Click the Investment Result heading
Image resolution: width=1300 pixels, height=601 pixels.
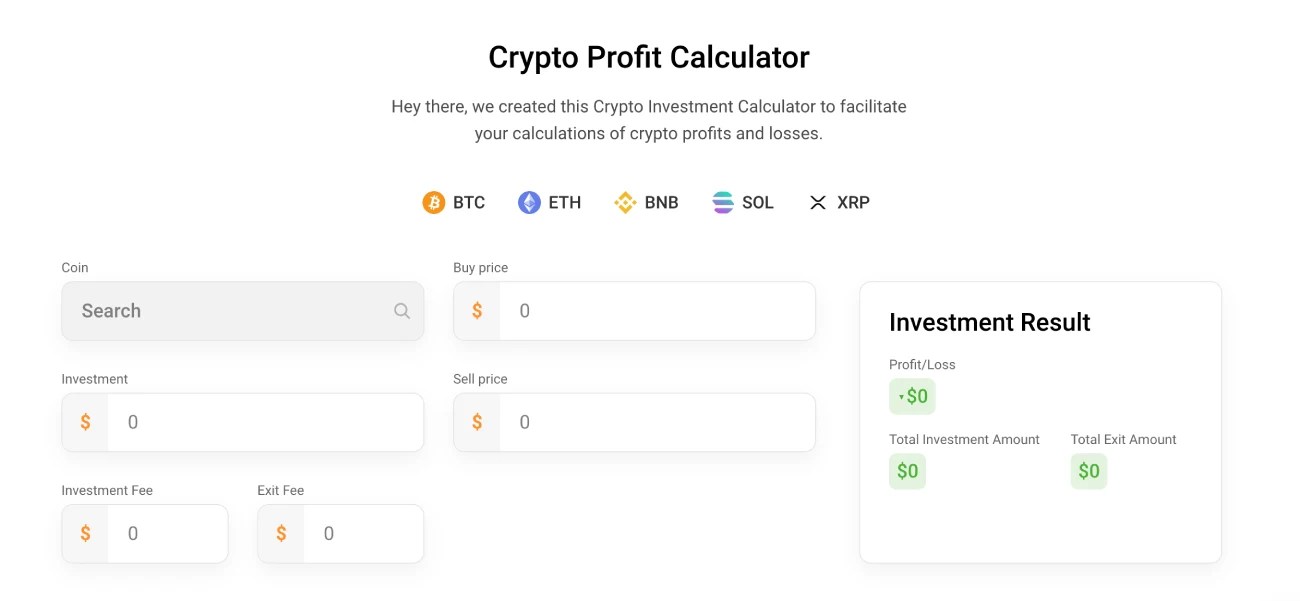pos(989,322)
